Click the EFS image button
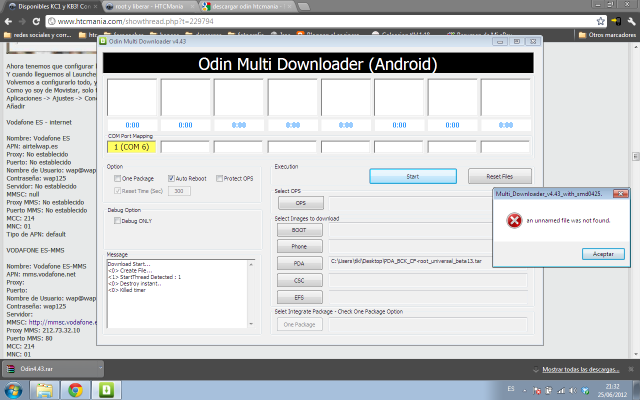 (299, 296)
